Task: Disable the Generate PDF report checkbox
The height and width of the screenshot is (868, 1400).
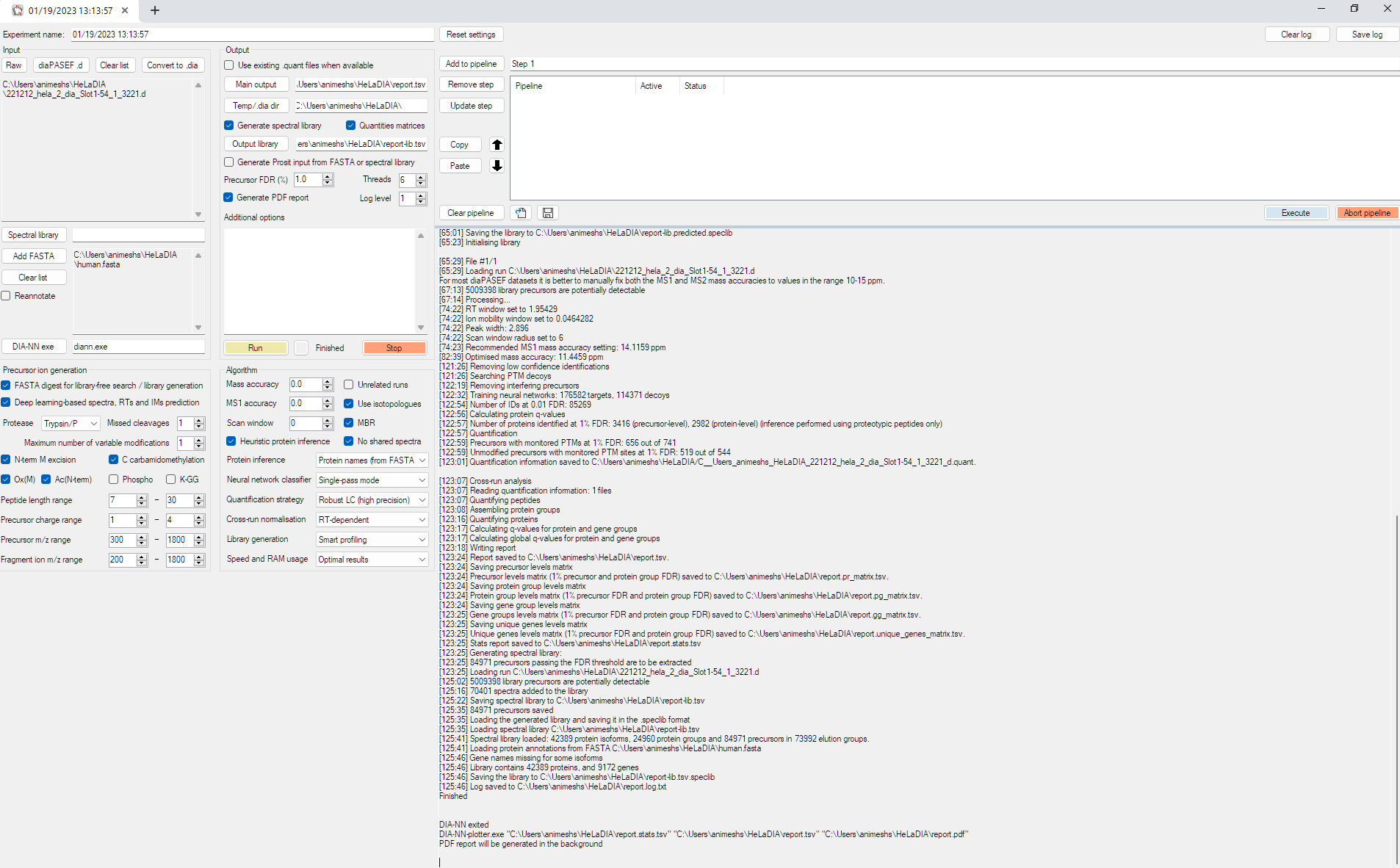Action: pyautogui.click(x=228, y=198)
